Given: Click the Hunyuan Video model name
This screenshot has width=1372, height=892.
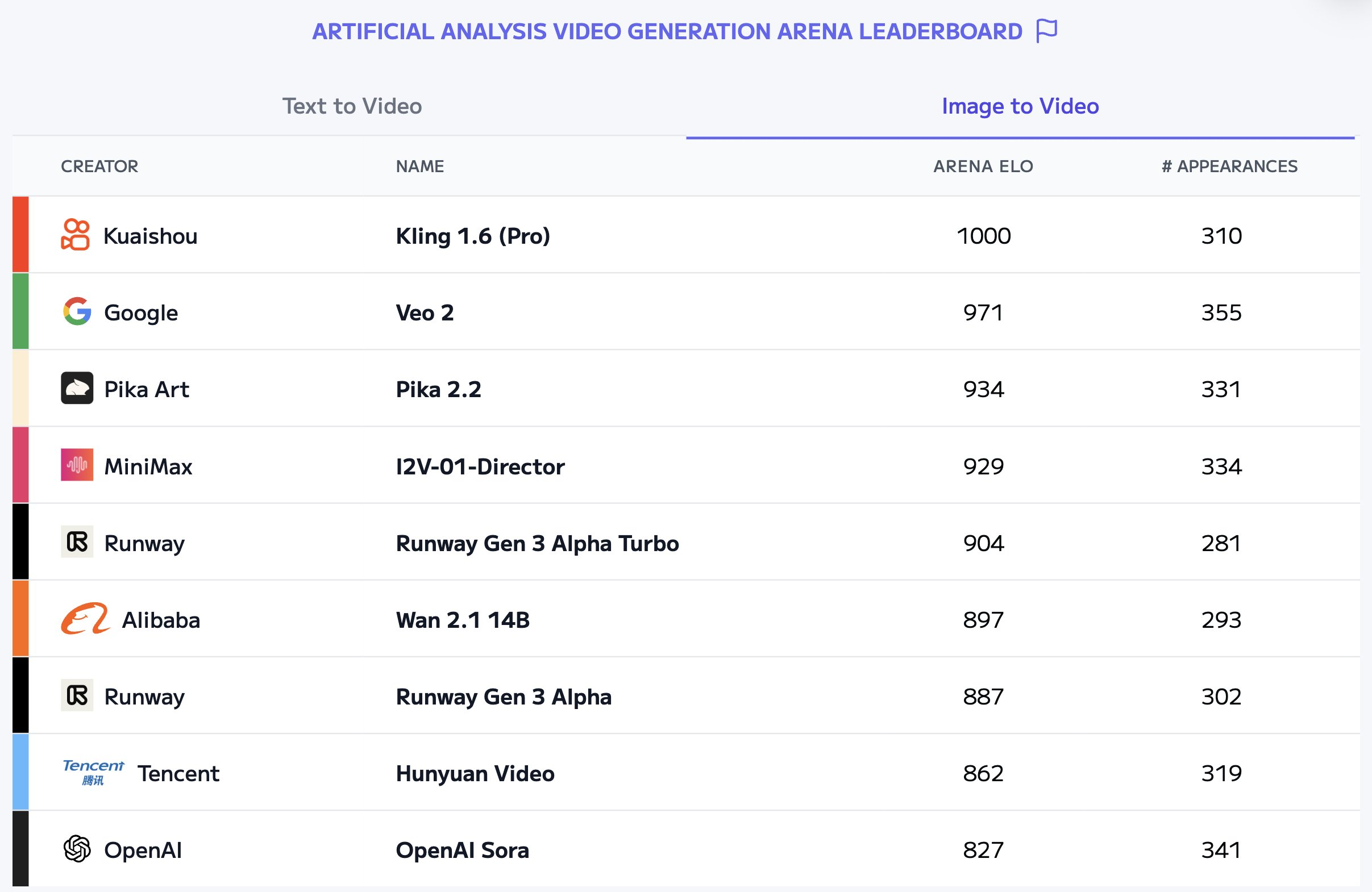Looking at the screenshot, I should coord(475,773).
